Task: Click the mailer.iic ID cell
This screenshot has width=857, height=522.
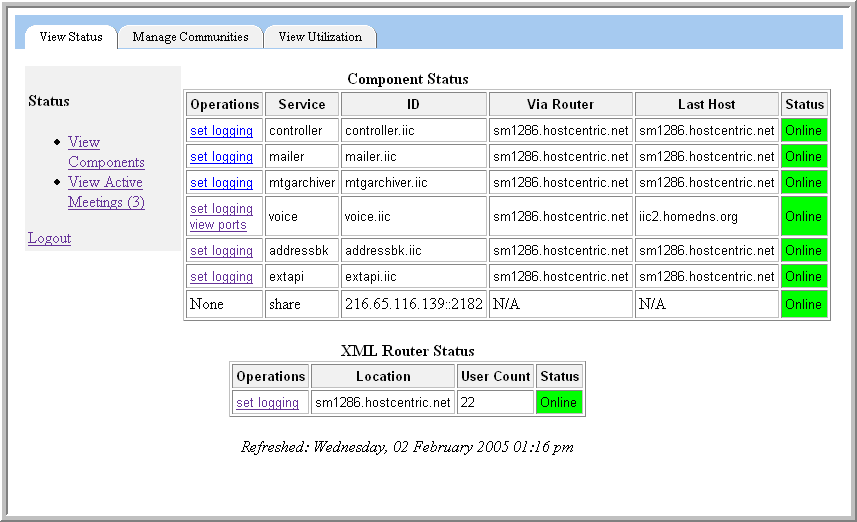Action: (x=414, y=157)
